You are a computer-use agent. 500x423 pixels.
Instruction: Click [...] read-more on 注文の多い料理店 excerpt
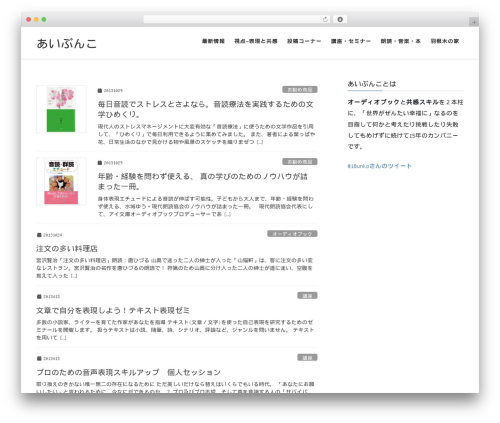point(74,276)
